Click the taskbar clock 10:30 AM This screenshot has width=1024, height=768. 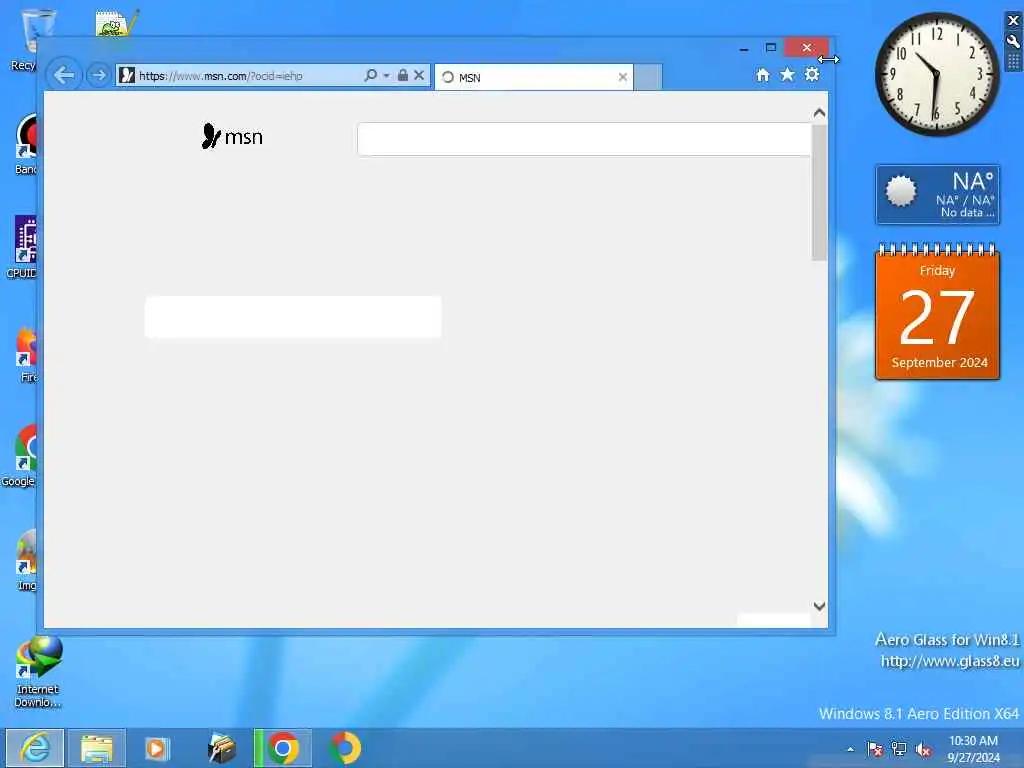coord(973,748)
